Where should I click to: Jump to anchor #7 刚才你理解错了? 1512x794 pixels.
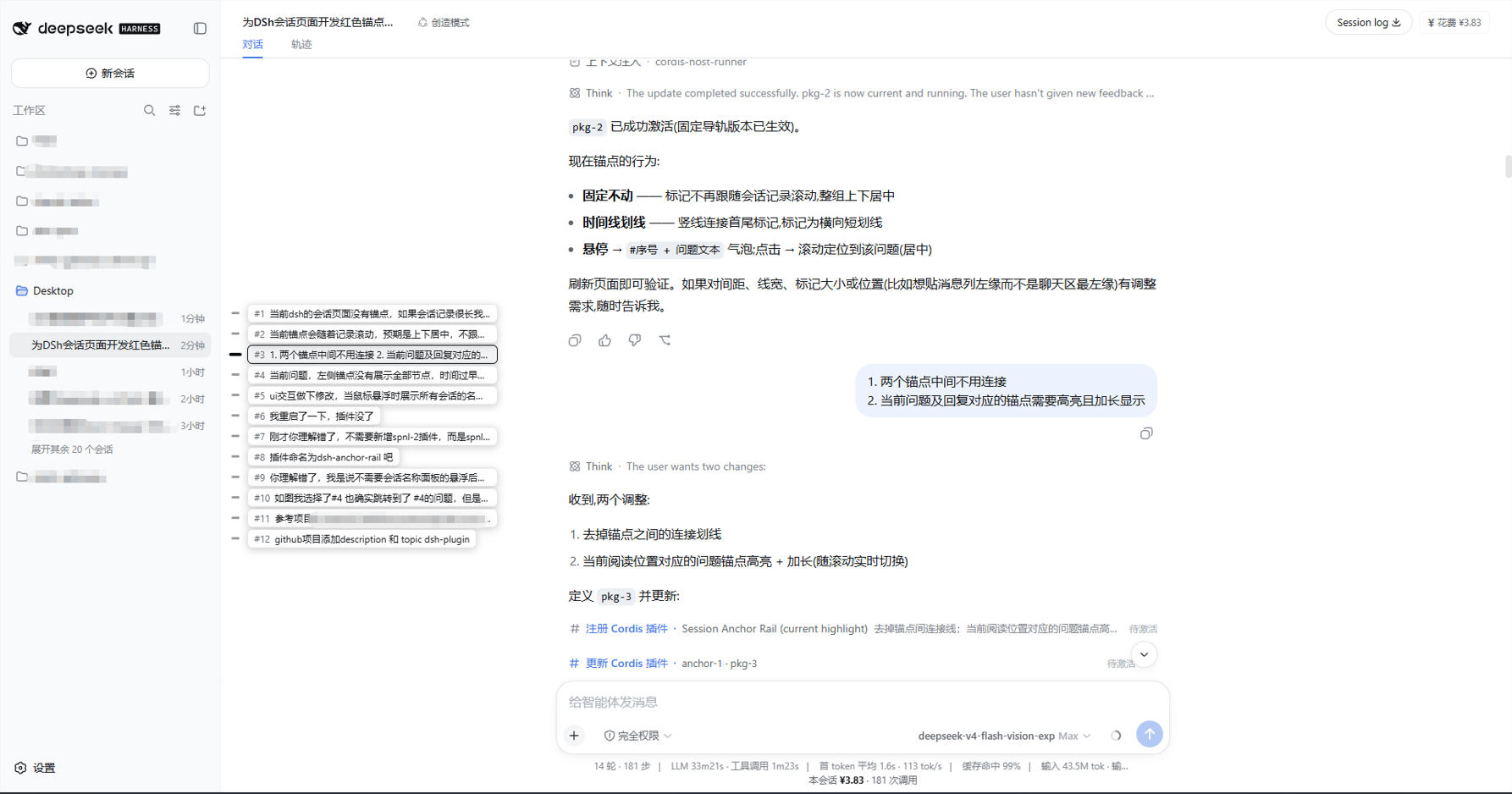(x=372, y=437)
